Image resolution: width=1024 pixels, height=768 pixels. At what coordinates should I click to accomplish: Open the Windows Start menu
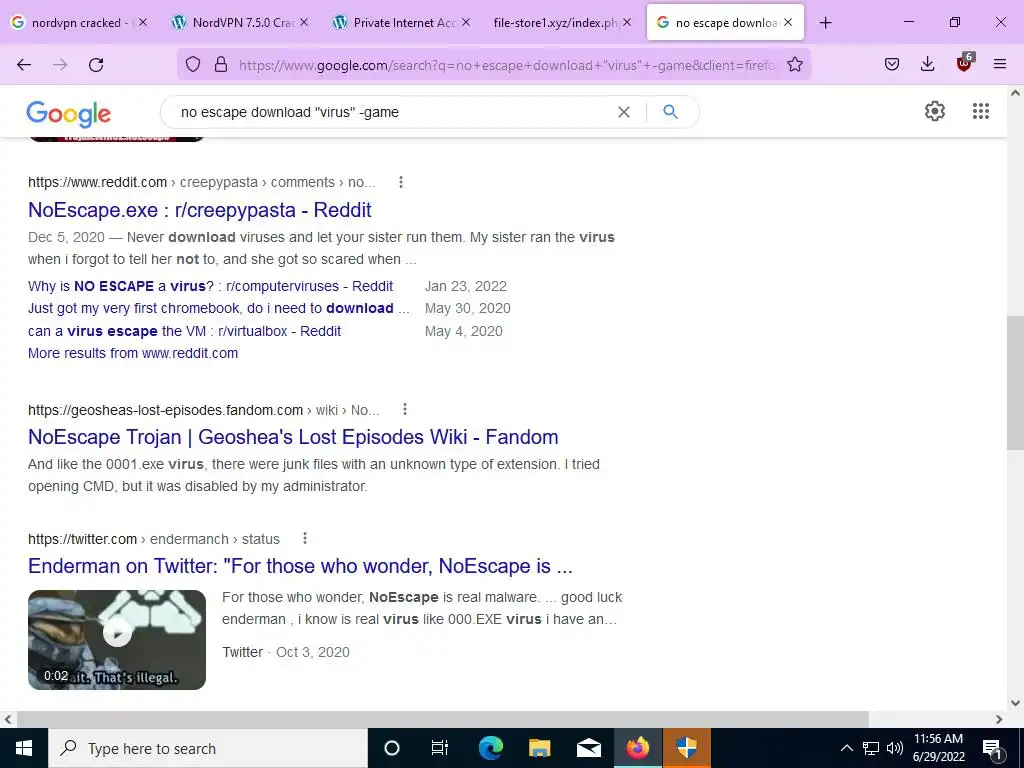[24, 748]
